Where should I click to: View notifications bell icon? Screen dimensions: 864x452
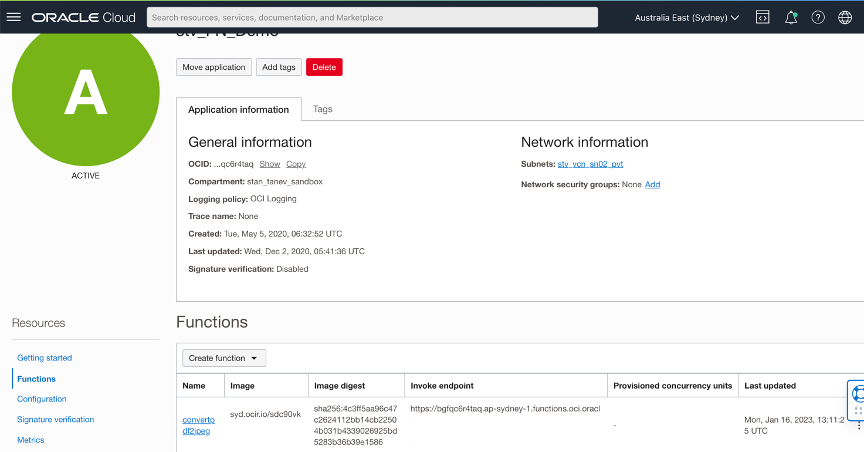(791, 17)
